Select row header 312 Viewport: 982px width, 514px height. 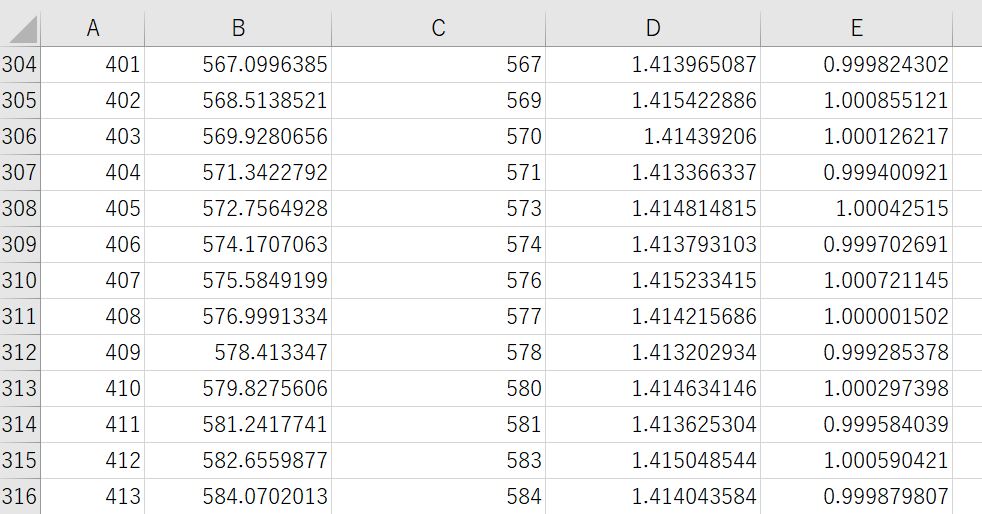tap(20, 352)
